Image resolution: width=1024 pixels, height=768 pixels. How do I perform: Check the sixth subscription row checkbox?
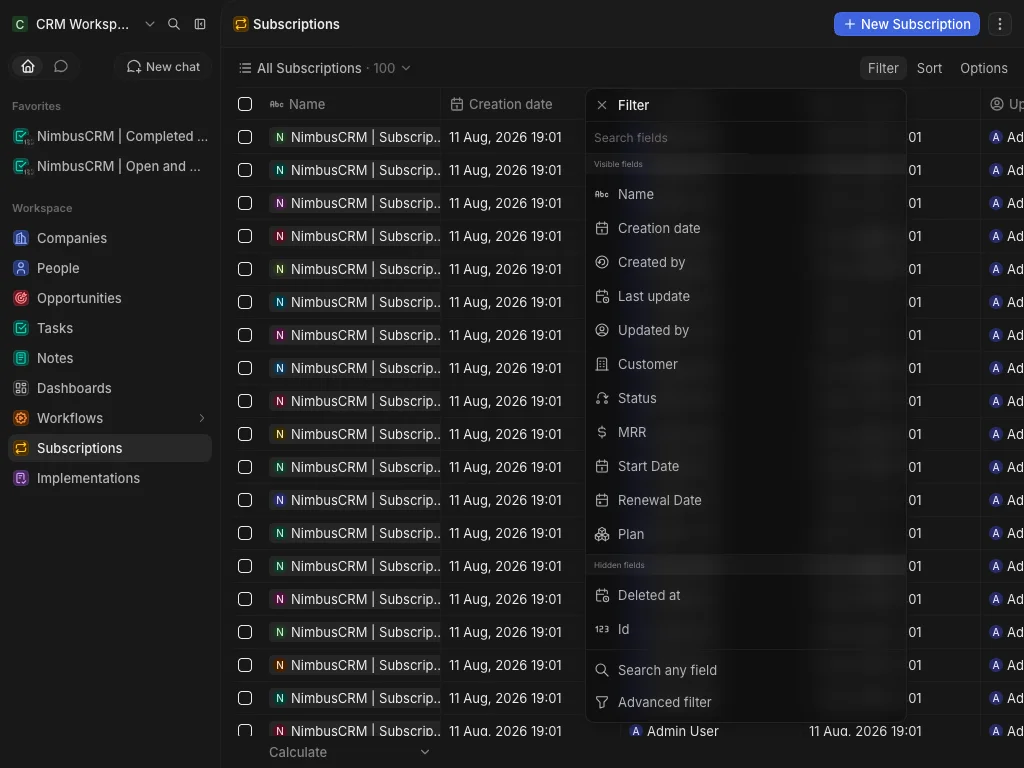[245, 302]
